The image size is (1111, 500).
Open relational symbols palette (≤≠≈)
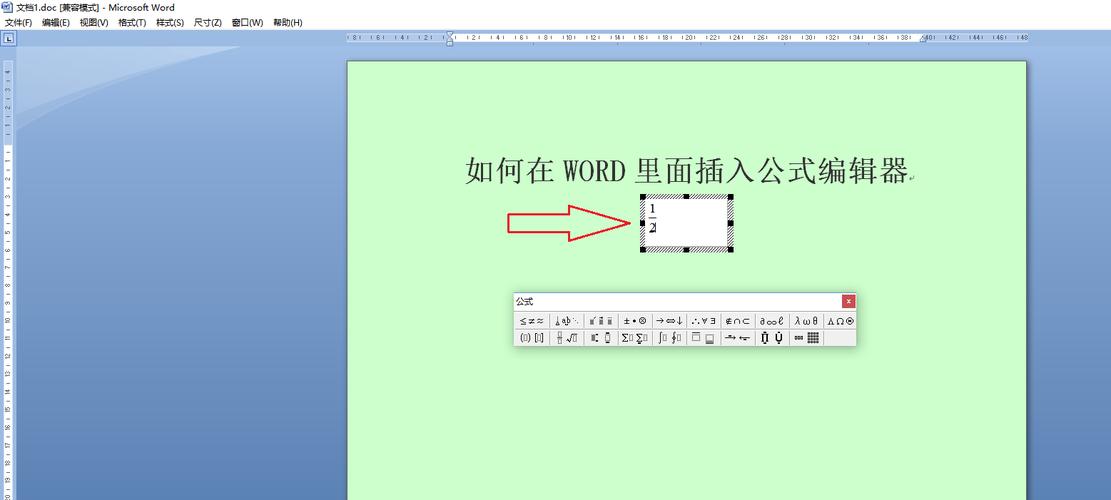click(532, 321)
